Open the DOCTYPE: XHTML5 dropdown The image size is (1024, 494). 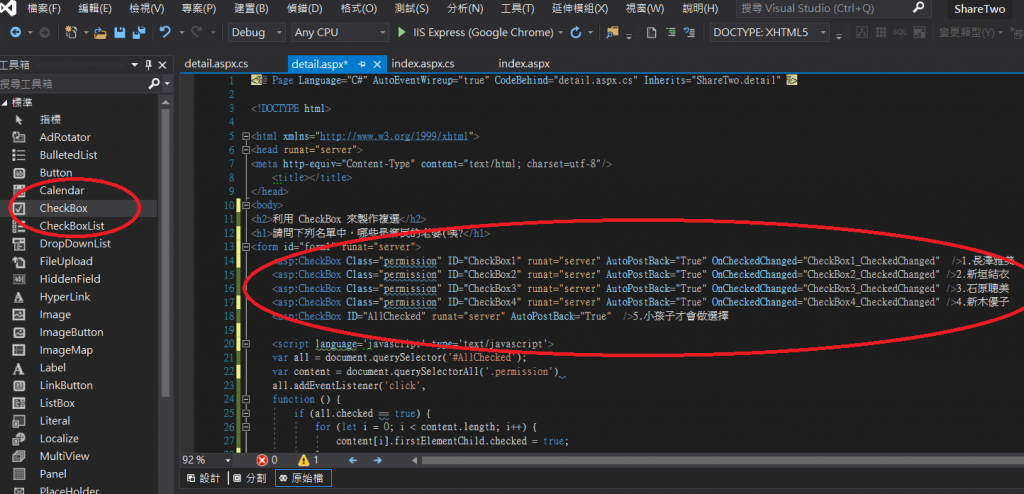(x=769, y=33)
